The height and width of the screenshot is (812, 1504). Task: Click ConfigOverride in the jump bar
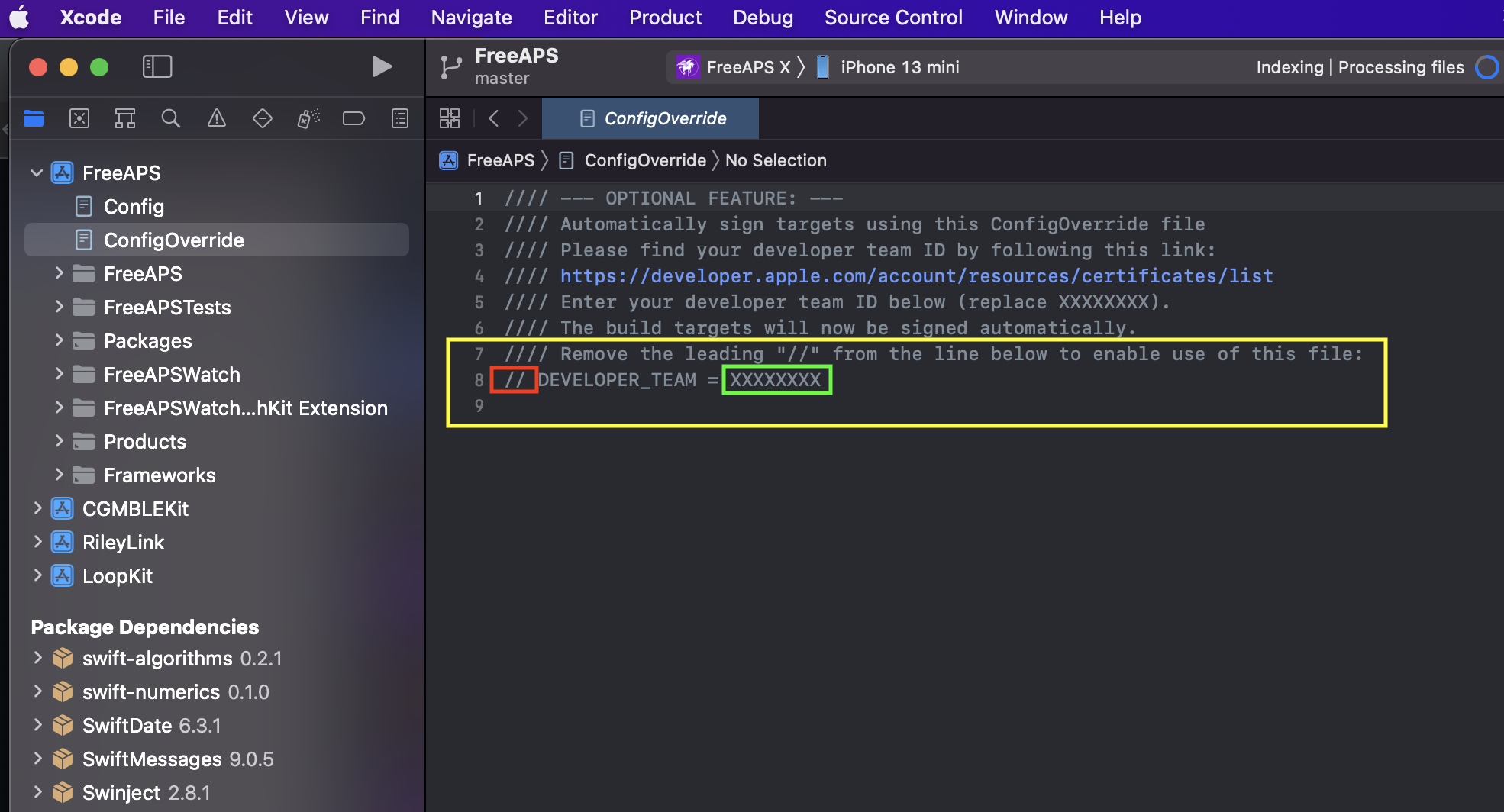[x=645, y=160]
